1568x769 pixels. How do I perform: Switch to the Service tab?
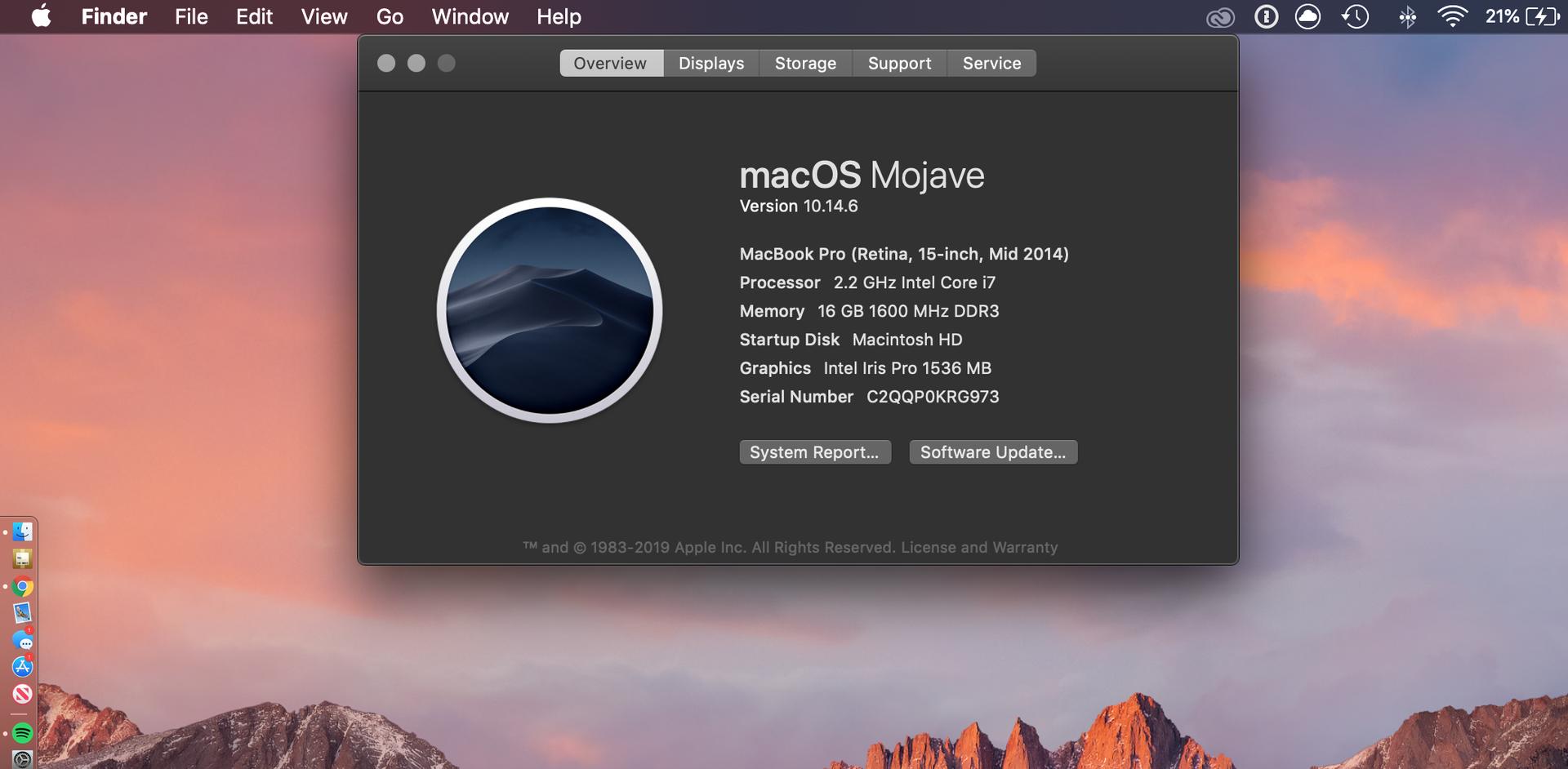(x=991, y=63)
